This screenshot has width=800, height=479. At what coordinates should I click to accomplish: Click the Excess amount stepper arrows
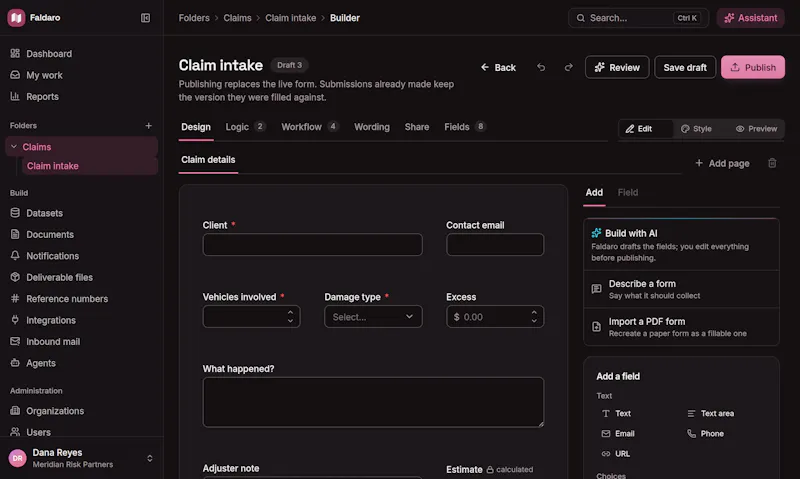click(534, 317)
